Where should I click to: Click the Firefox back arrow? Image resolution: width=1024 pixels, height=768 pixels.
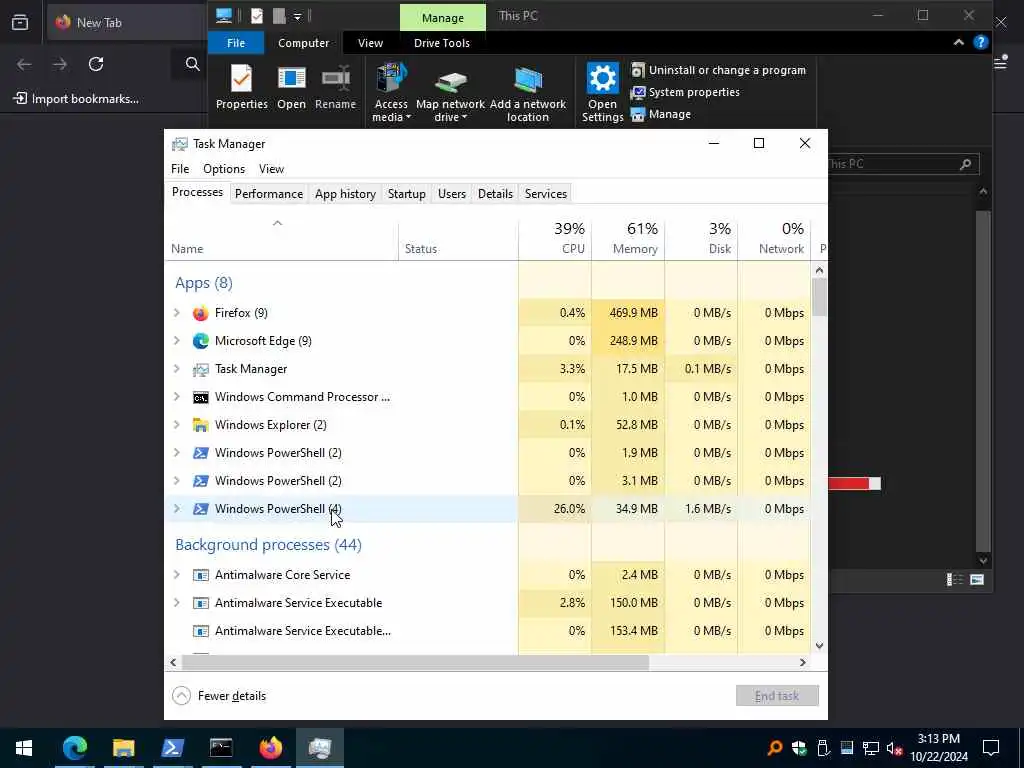(24, 64)
